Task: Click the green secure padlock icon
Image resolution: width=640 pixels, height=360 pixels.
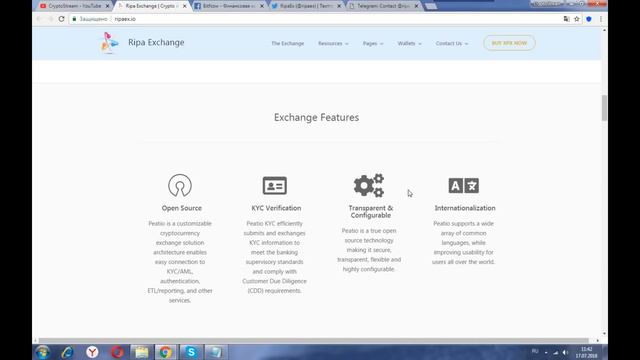Action: click(x=74, y=19)
